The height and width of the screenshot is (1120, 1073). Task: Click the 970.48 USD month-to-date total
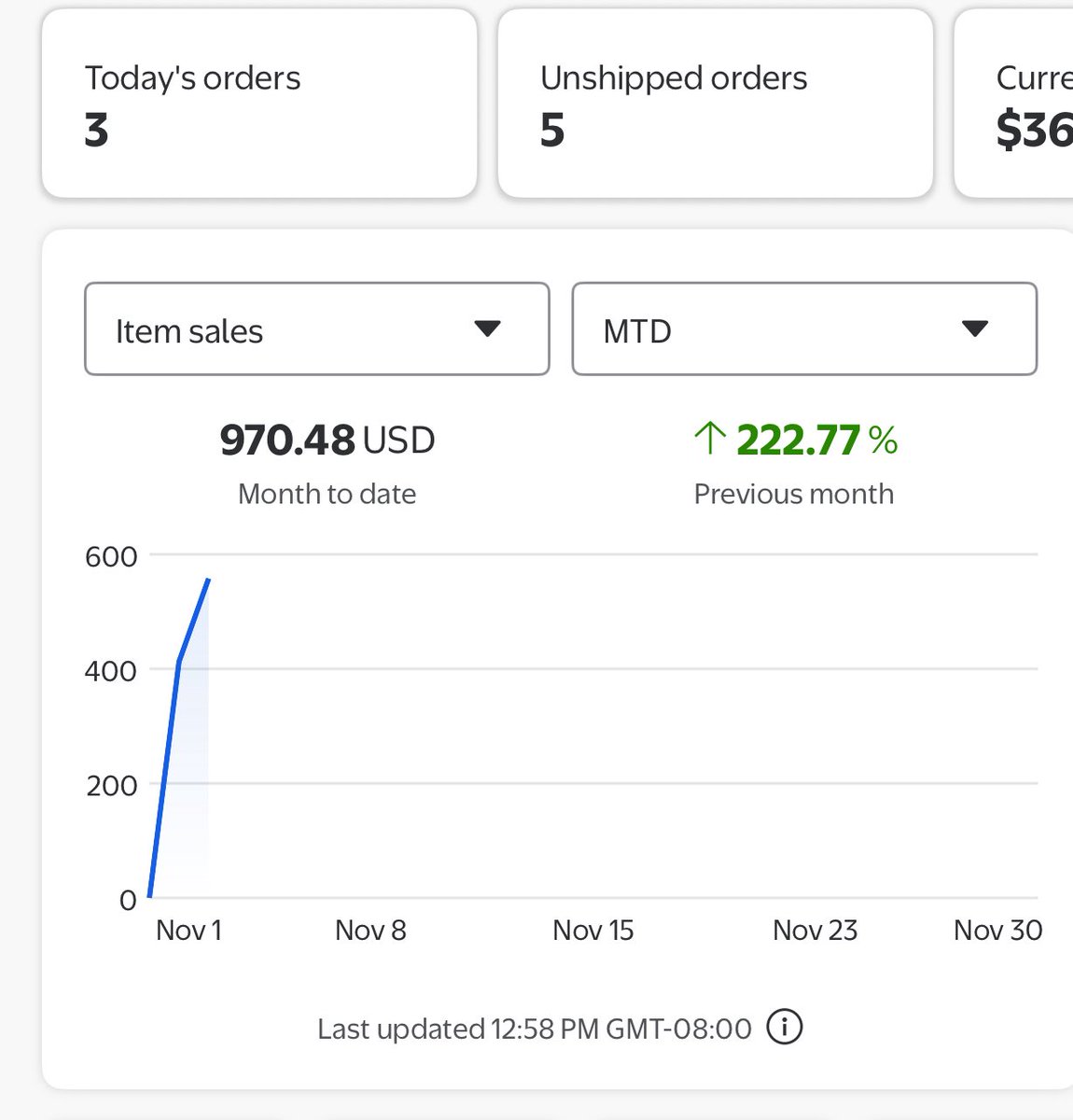click(x=327, y=439)
